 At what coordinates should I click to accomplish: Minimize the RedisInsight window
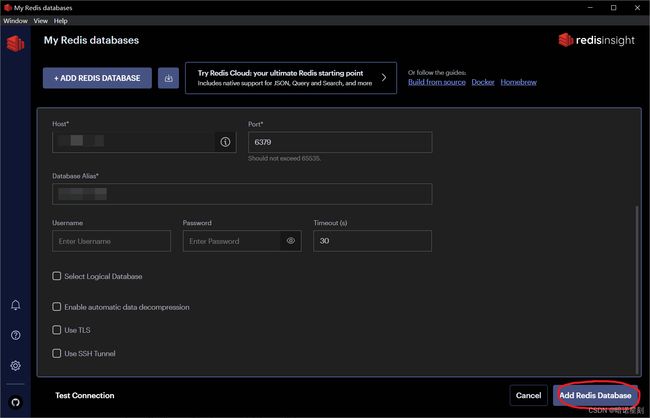(x=590, y=7)
